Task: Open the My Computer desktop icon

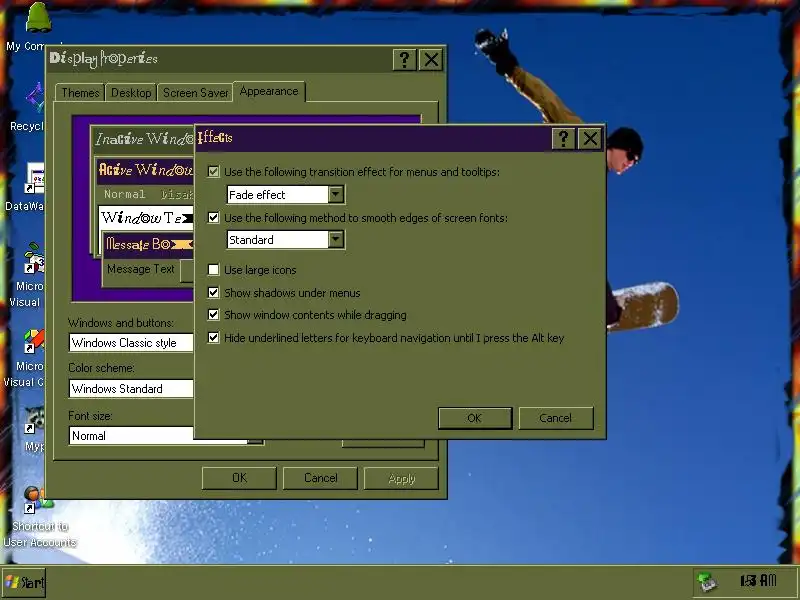Action: [x=38, y=18]
